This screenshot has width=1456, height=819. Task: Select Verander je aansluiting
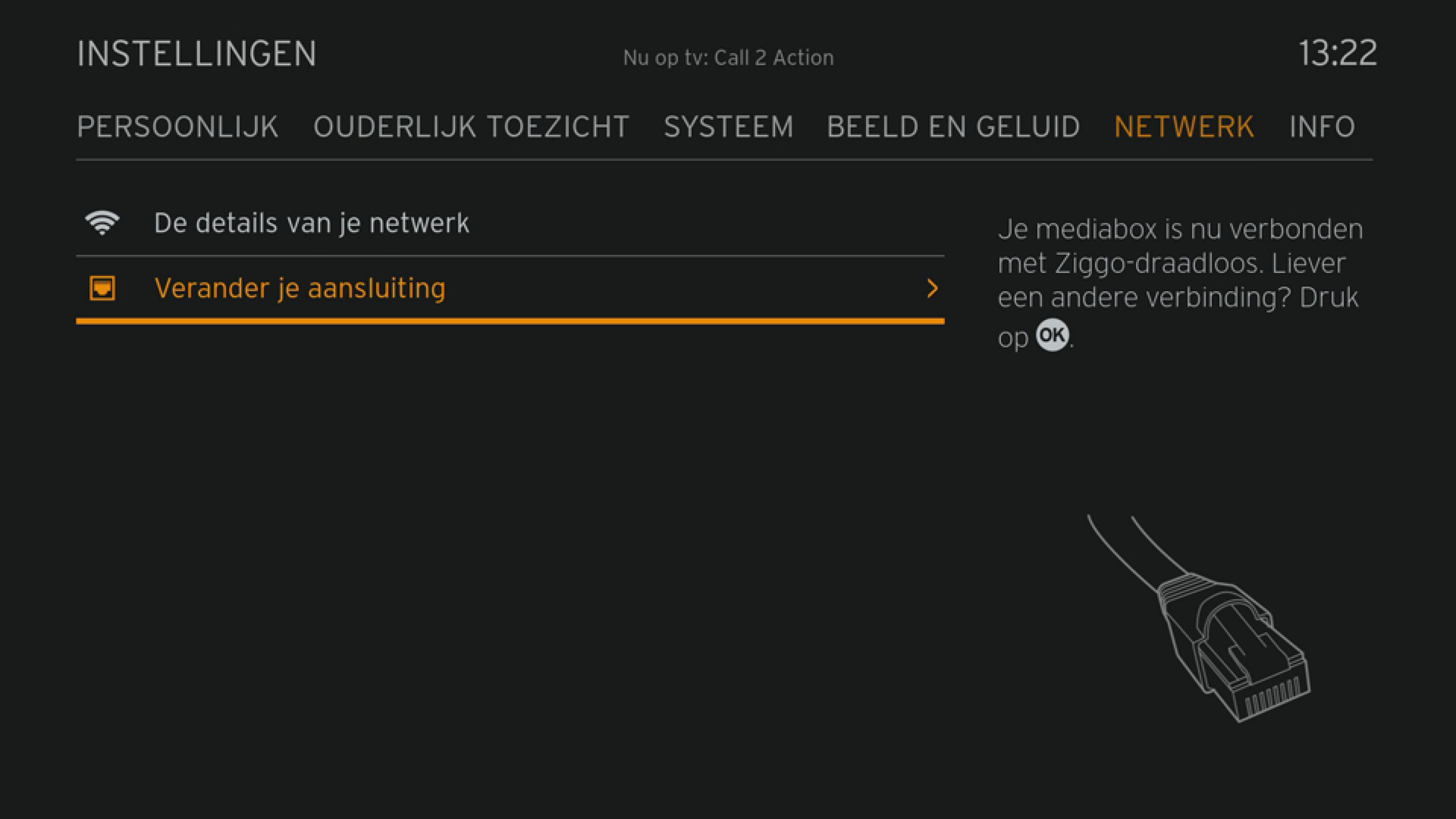click(299, 288)
